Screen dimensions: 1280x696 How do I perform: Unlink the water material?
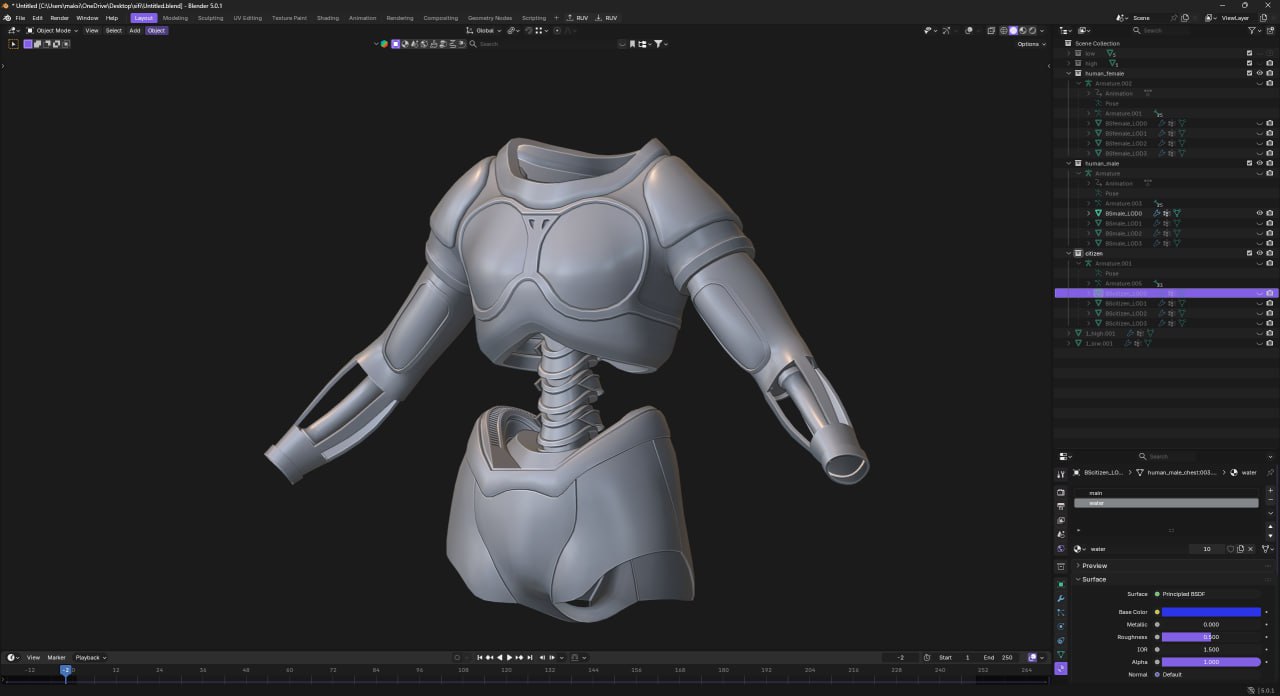tap(1251, 549)
